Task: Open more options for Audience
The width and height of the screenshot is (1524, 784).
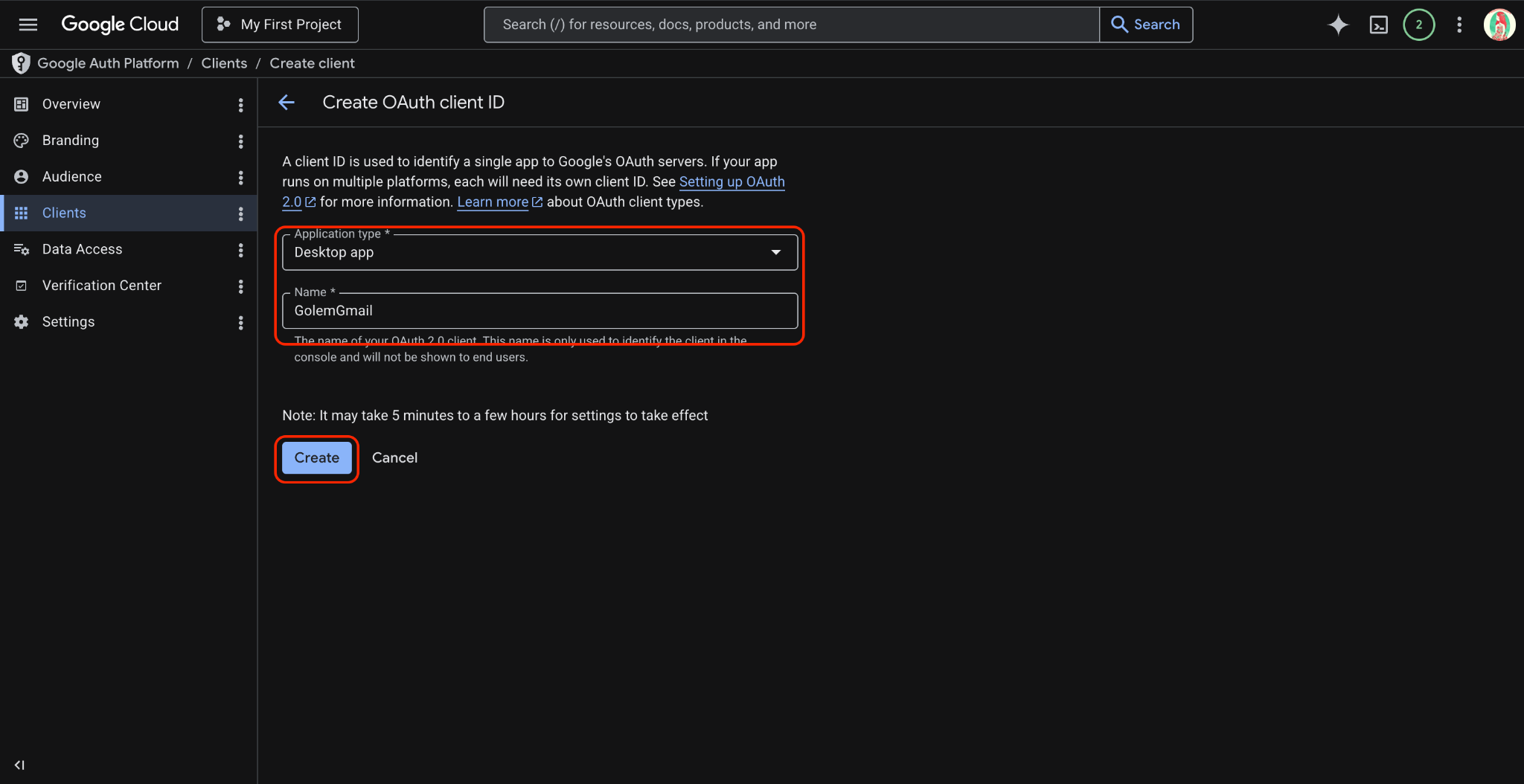Action: point(240,178)
